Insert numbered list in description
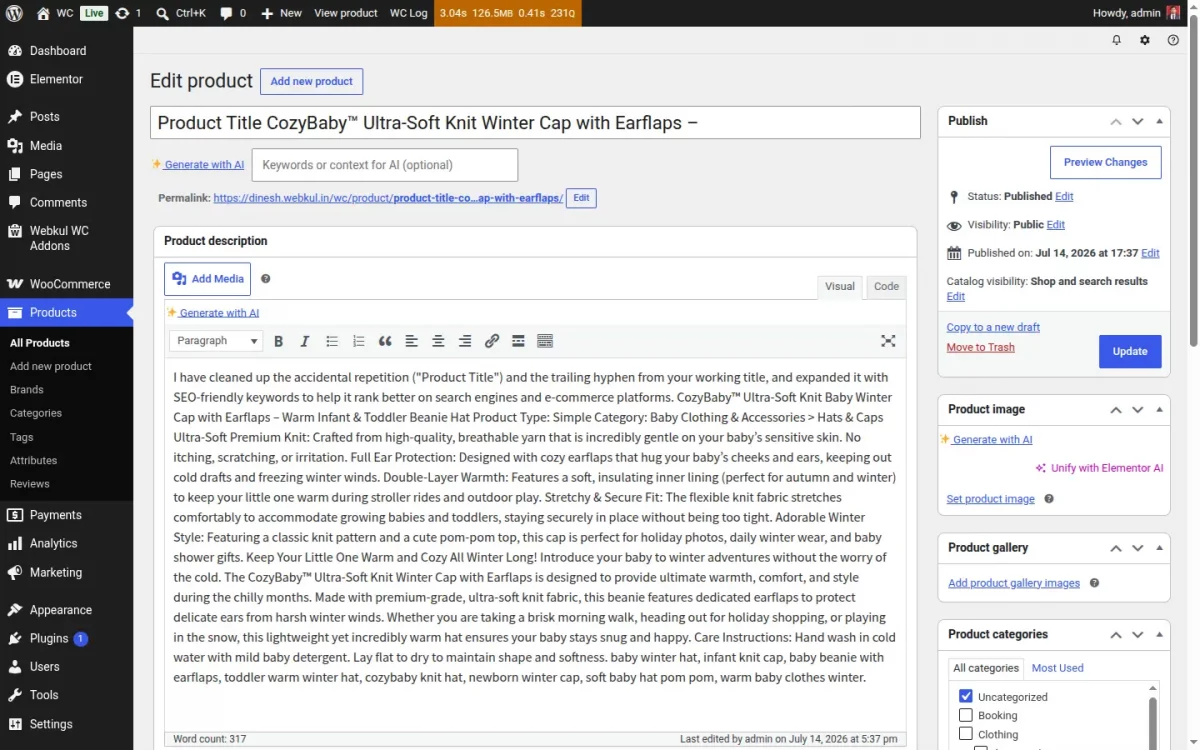The height and width of the screenshot is (750, 1200). pyautogui.click(x=359, y=341)
